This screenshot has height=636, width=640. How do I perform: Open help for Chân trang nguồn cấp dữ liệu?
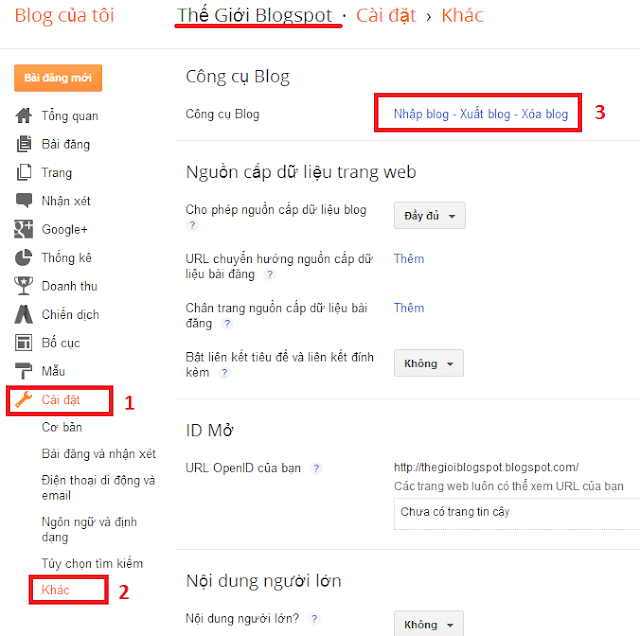coord(227,324)
